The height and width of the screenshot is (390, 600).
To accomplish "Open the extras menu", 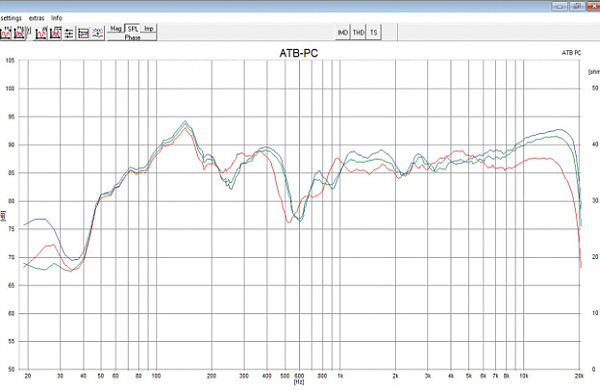I will coord(37,18).
